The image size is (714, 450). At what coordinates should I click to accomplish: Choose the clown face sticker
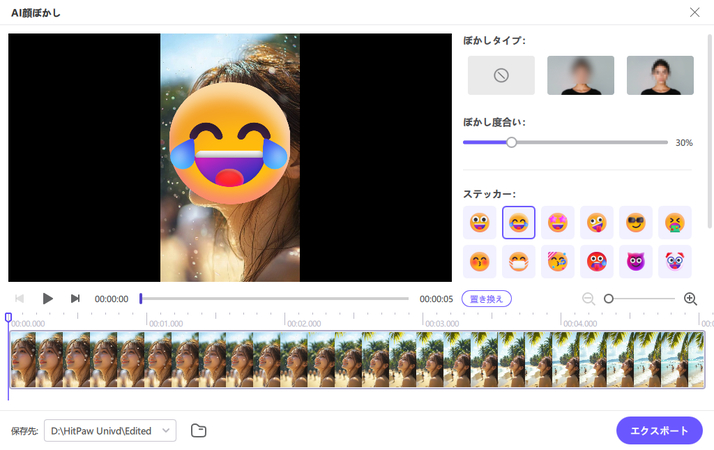pos(675,261)
